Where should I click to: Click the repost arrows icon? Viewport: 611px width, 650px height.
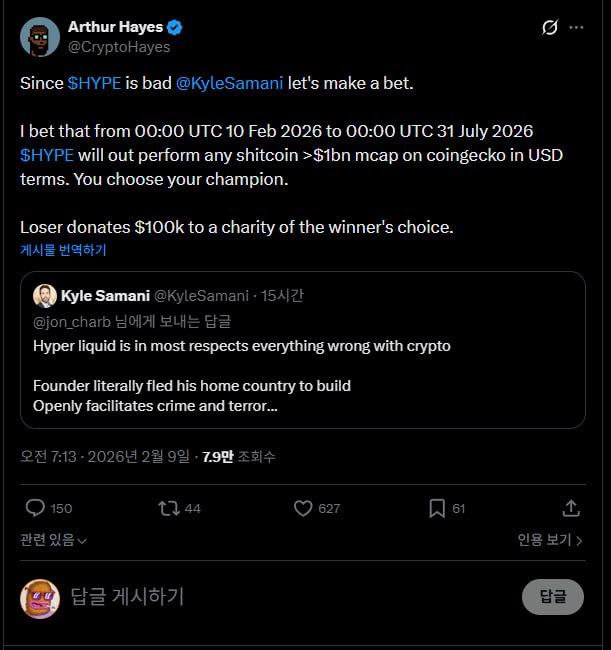[x=169, y=508]
